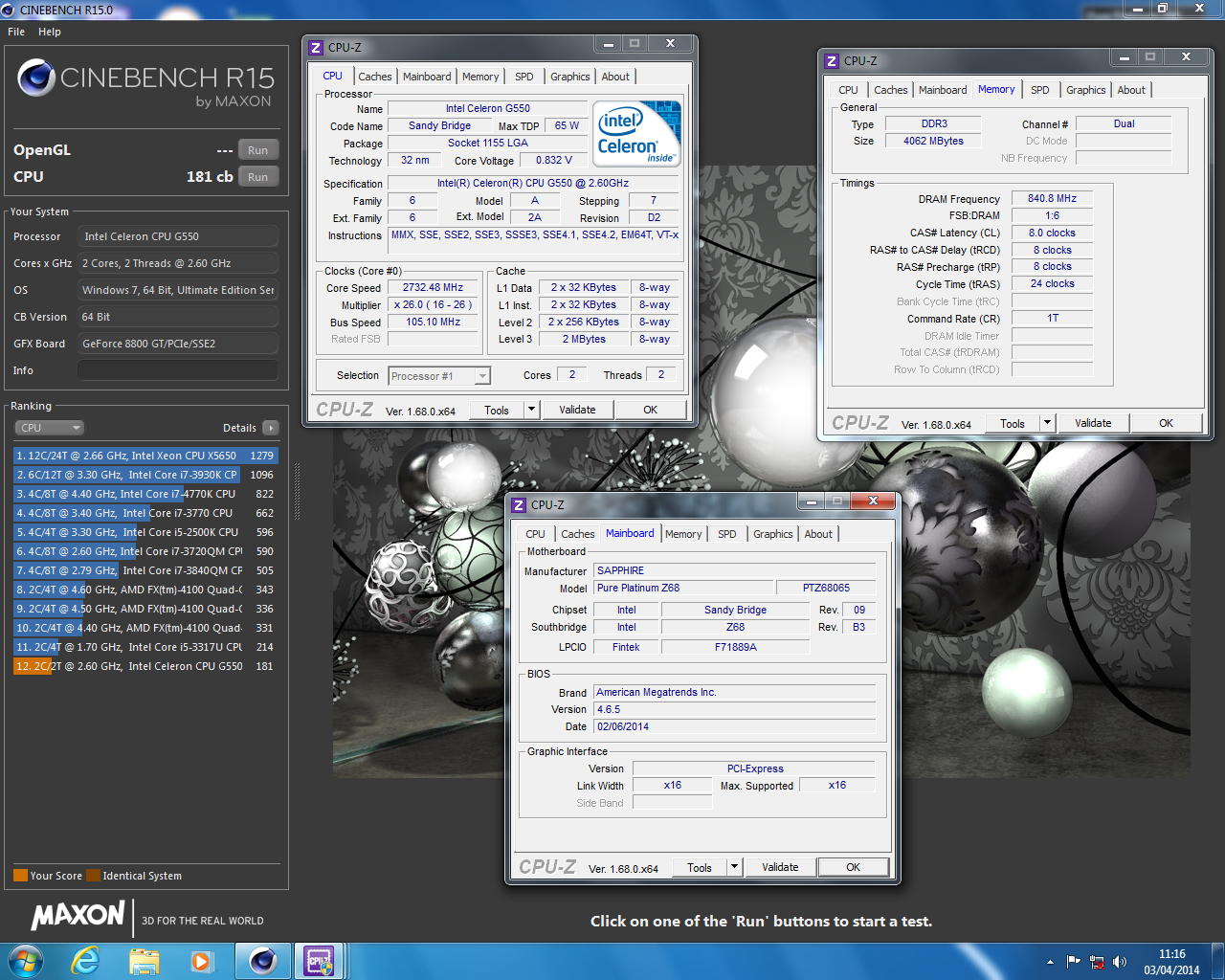The height and width of the screenshot is (980, 1225).
Task: Select Mainboard tab in CPU window
Action: pyautogui.click(x=427, y=77)
